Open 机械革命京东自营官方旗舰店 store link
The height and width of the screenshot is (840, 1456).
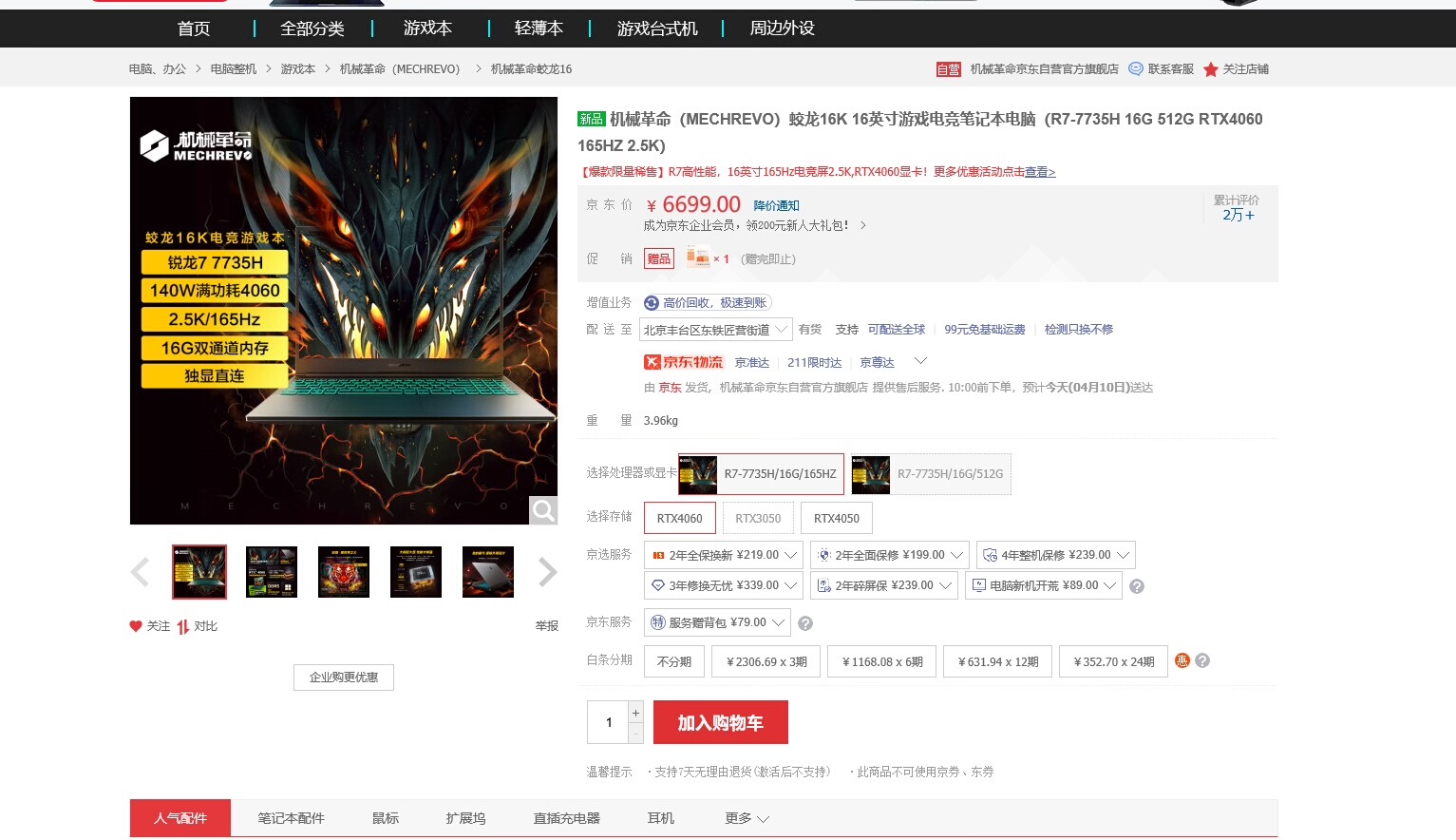coord(1045,69)
